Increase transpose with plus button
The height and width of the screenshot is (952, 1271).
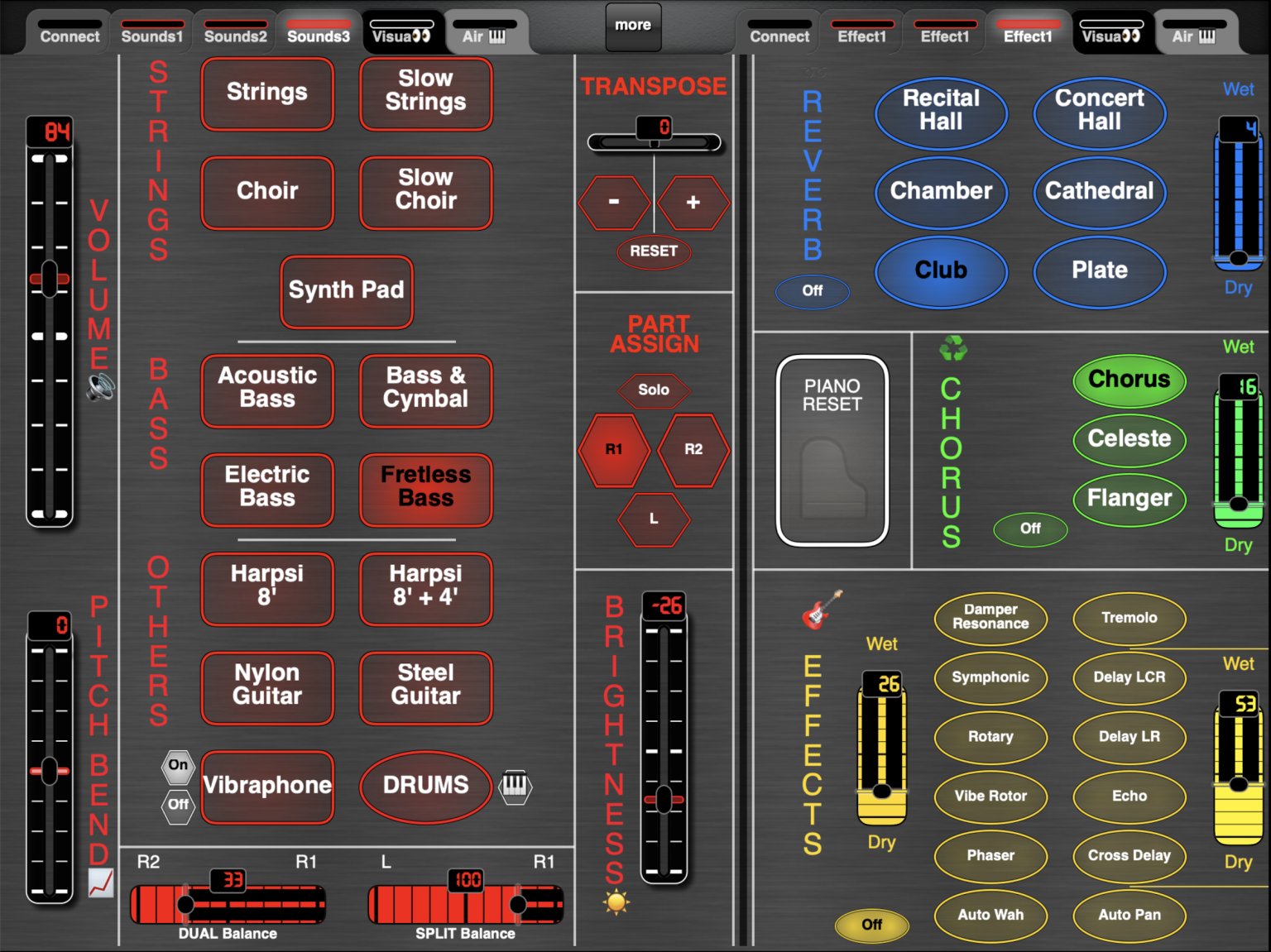click(693, 202)
